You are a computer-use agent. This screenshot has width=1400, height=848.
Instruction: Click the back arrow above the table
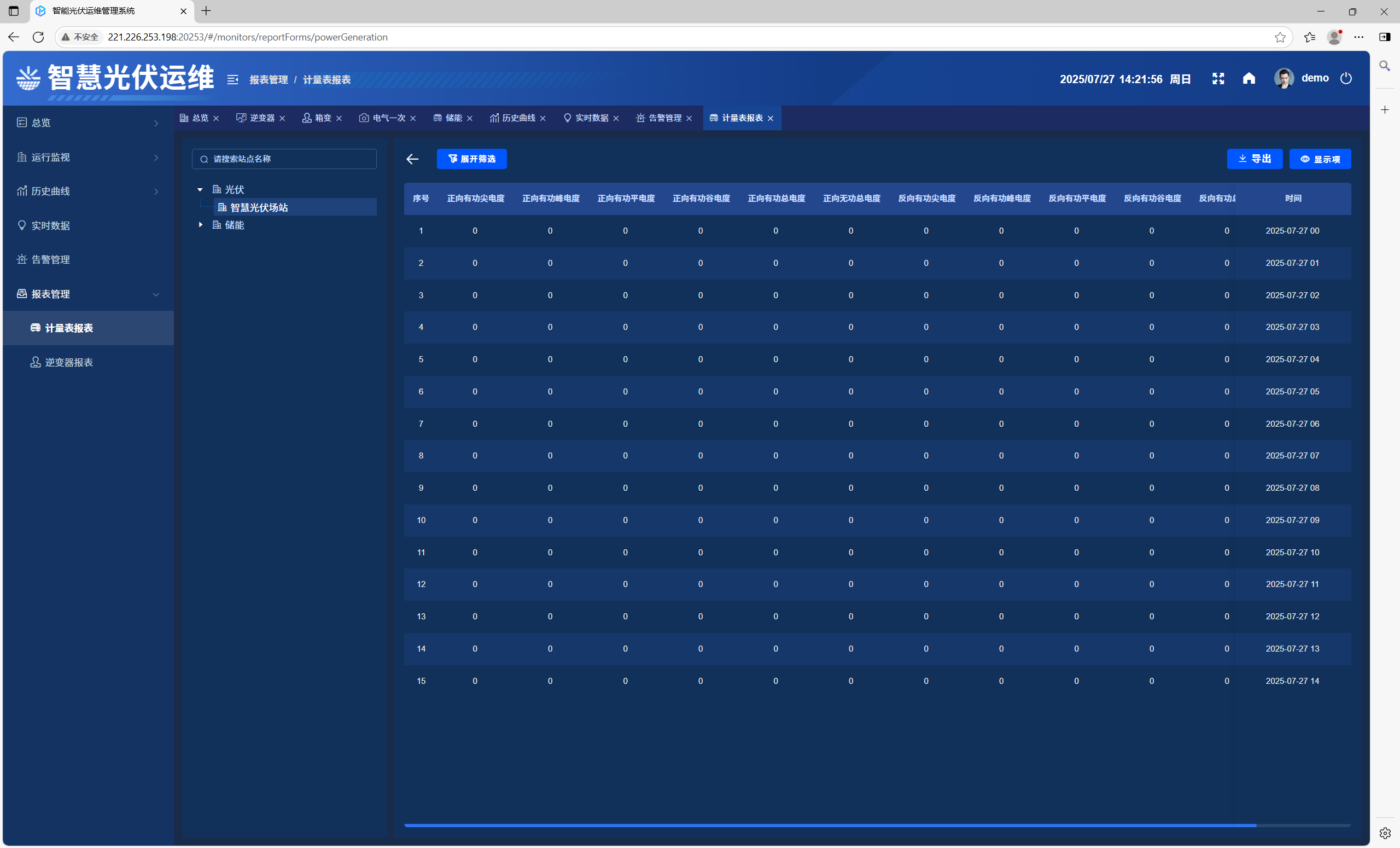pos(412,159)
